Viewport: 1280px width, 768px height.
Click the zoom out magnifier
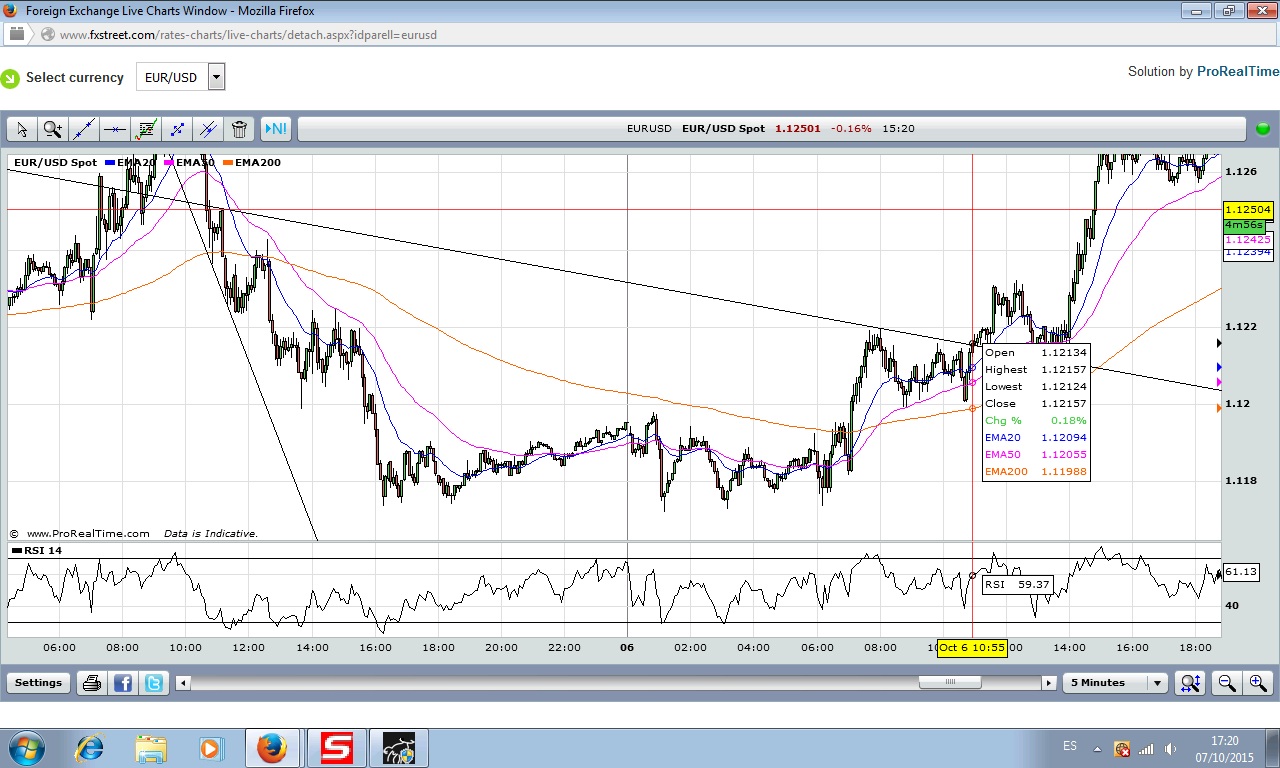click(x=1226, y=683)
